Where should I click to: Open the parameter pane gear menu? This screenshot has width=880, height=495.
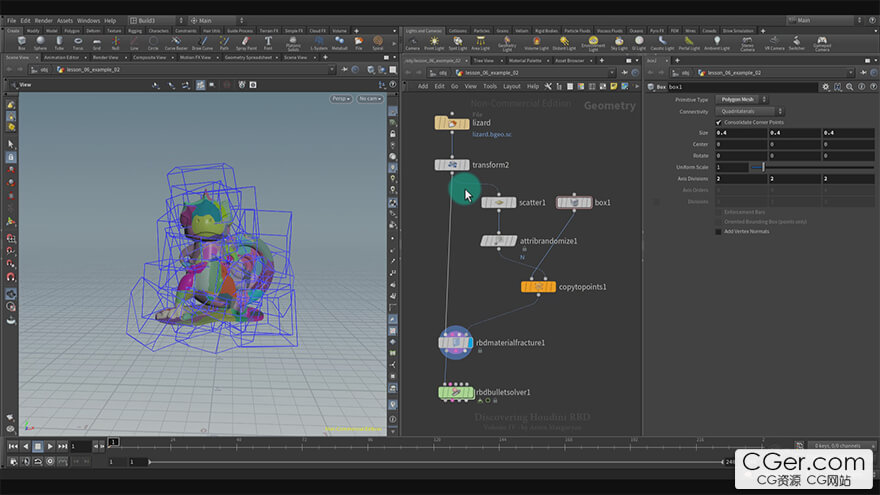(x=826, y=87)
